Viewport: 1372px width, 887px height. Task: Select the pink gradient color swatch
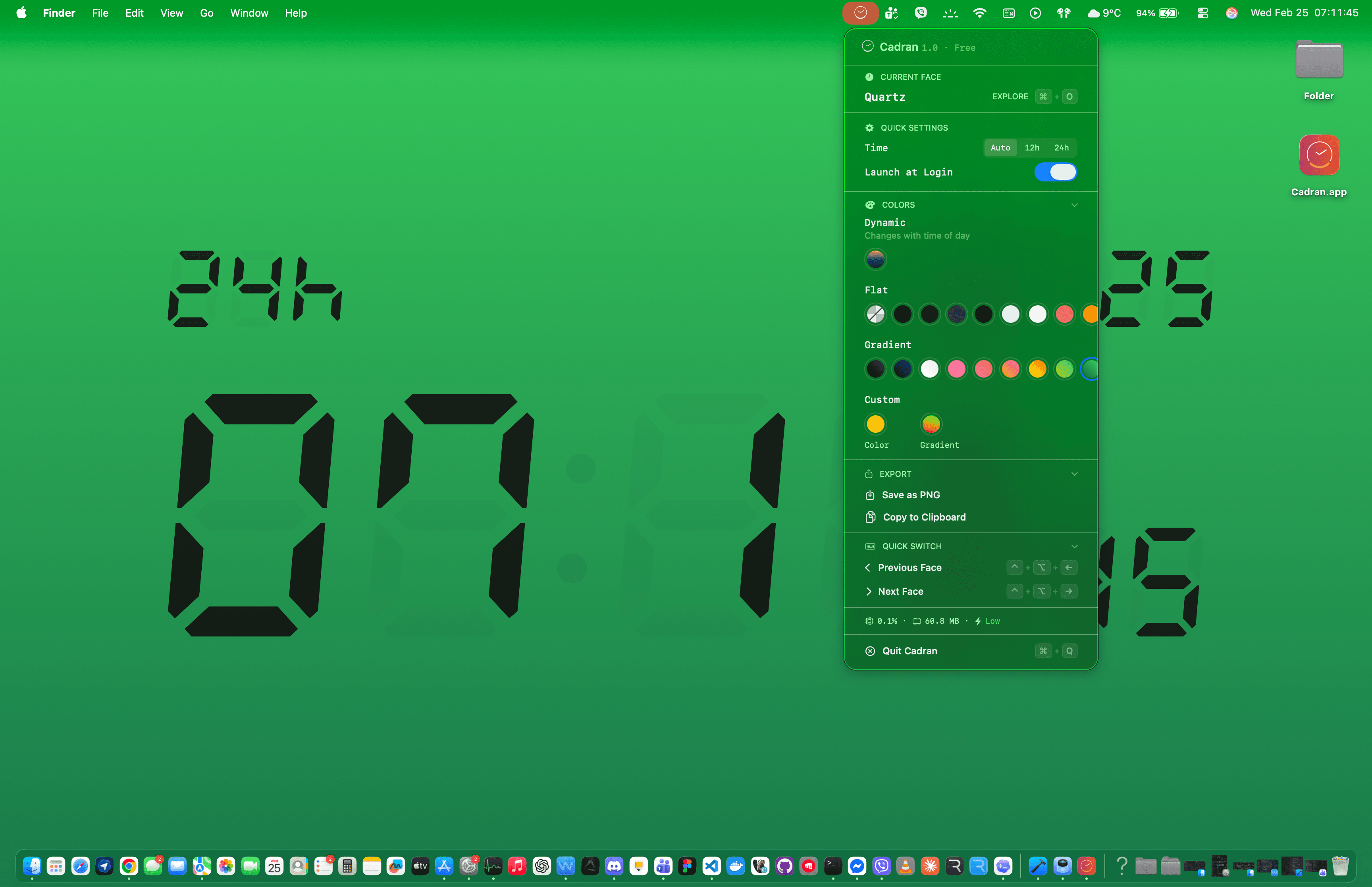pos(957,368)
